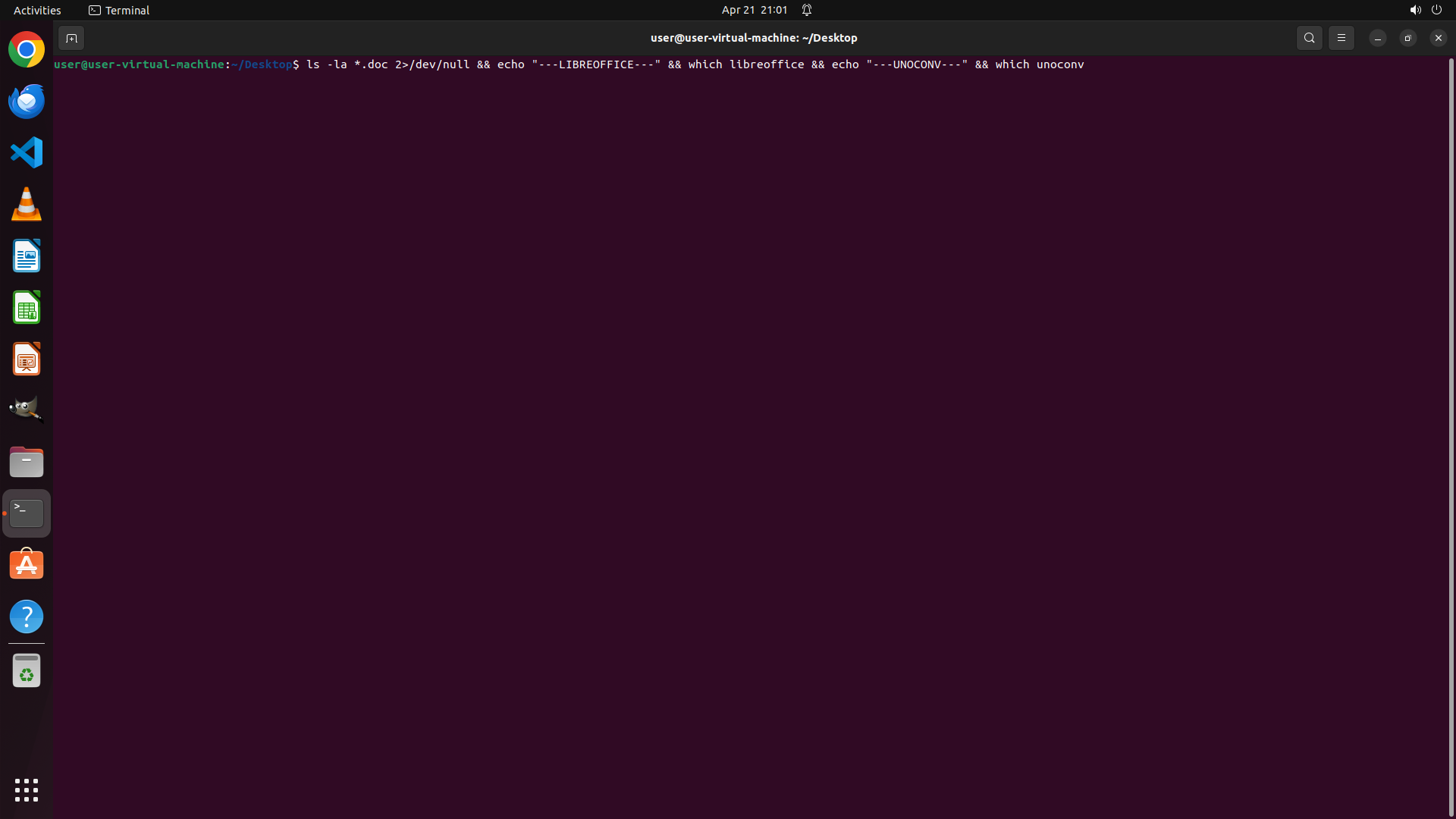Open the Terminal app menu in the top bar
This screenshot has width=1456, height=819.
pos(119,10)
